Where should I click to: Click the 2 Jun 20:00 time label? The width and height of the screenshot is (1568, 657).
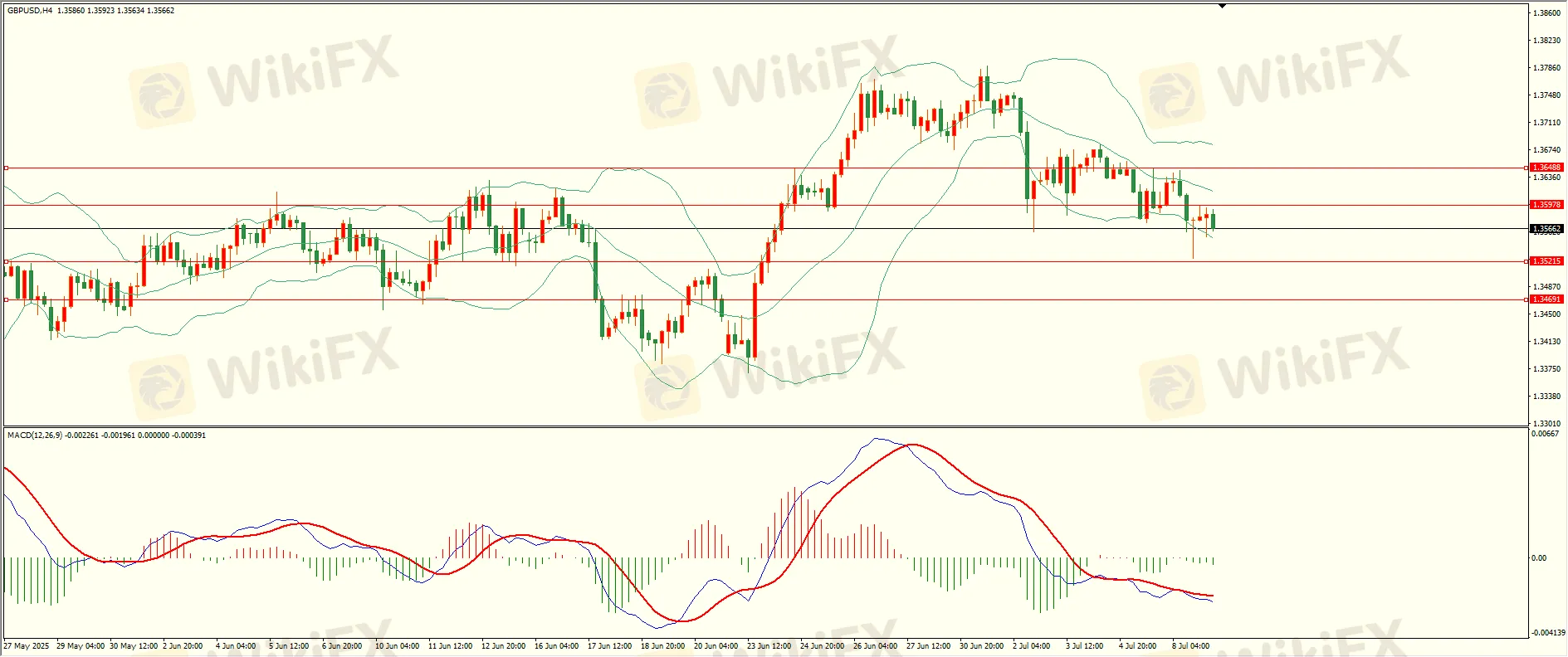[x=183, y=646]
